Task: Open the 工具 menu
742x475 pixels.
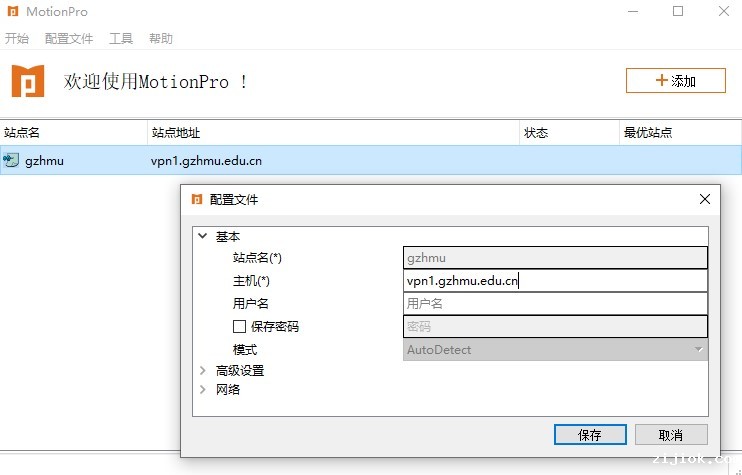Action: click(x=121, y=39)
